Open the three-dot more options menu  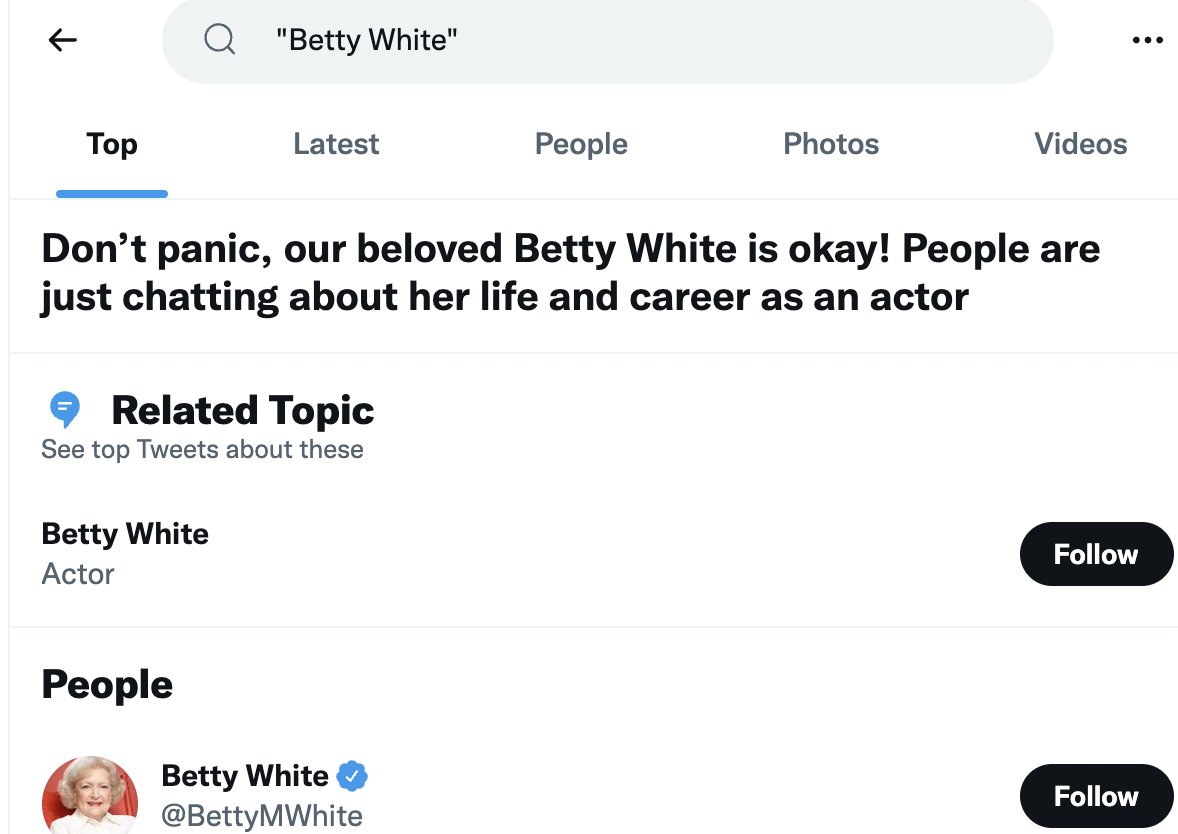(x=1147, y=40)
